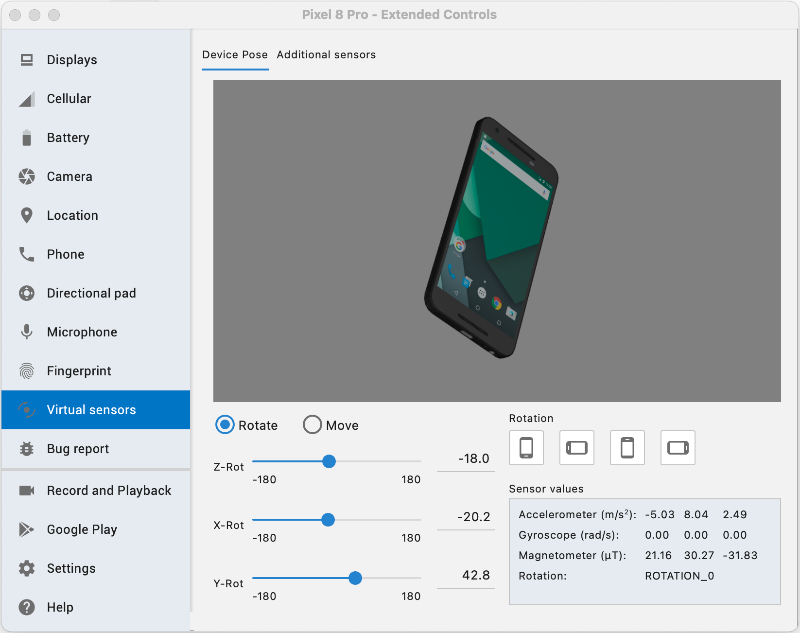Click accelerometer value 2.49

point(735,514)
